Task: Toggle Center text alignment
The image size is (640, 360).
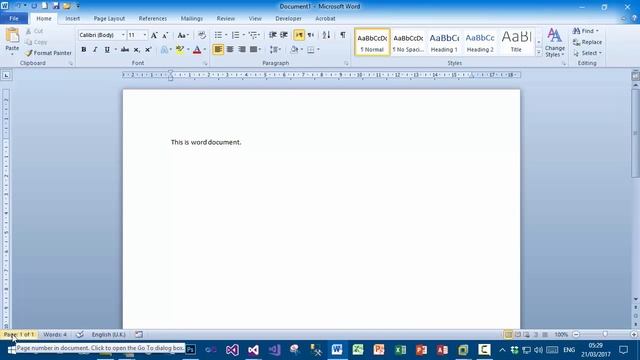Action: pyautogui.click(x=230, y=50)
